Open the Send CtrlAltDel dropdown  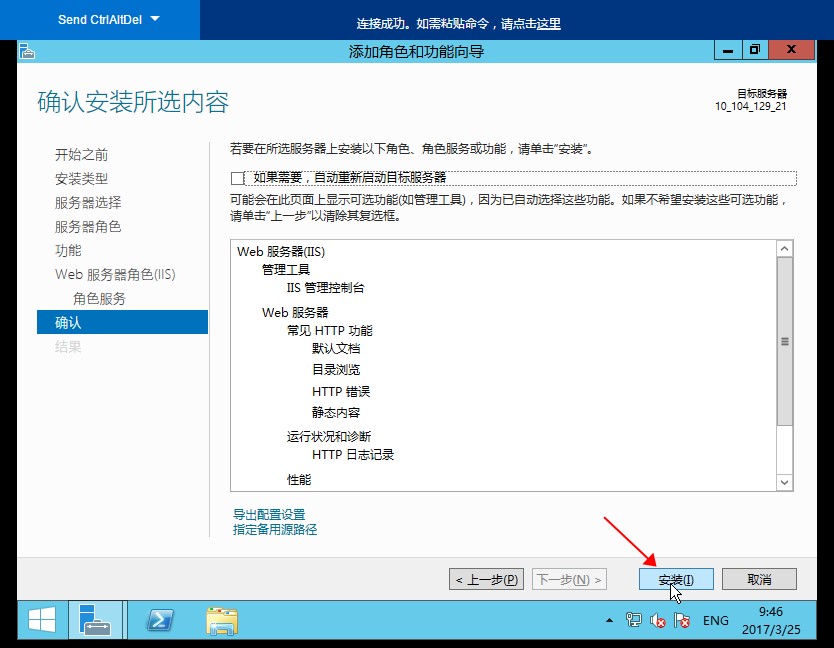(109, 20)
